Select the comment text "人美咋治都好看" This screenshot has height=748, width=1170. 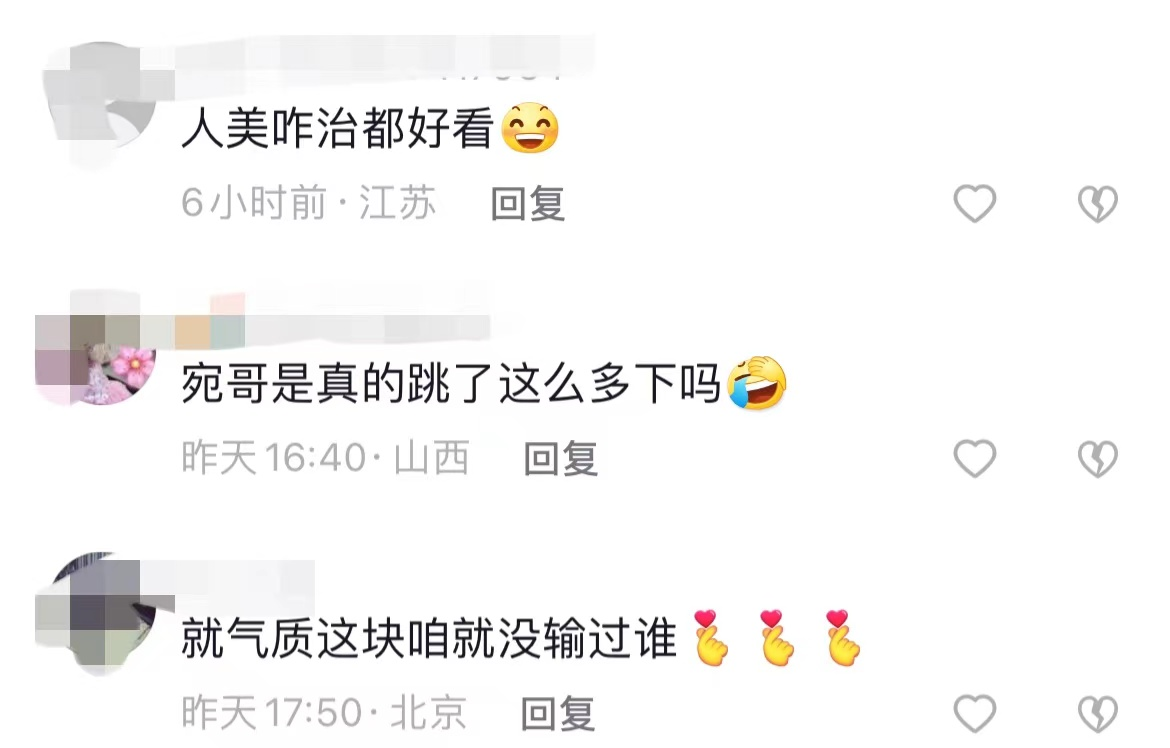(337, 128)
